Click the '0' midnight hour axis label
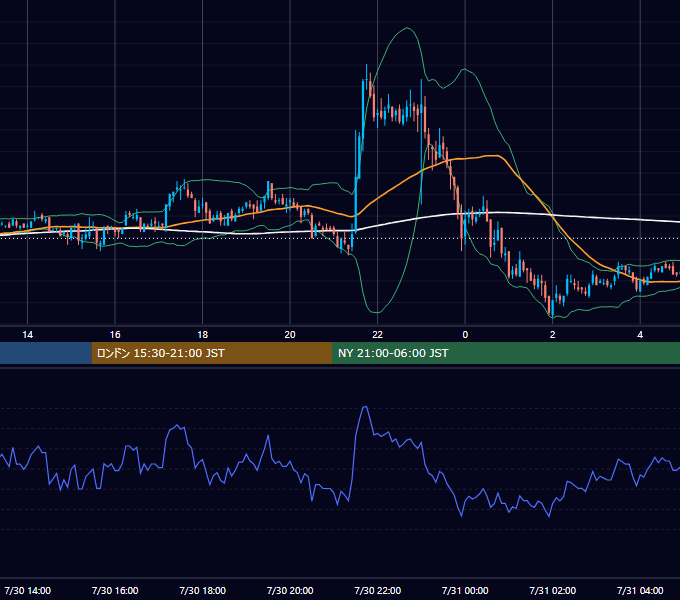Screen dimensions: 680x600 (465, 335)
